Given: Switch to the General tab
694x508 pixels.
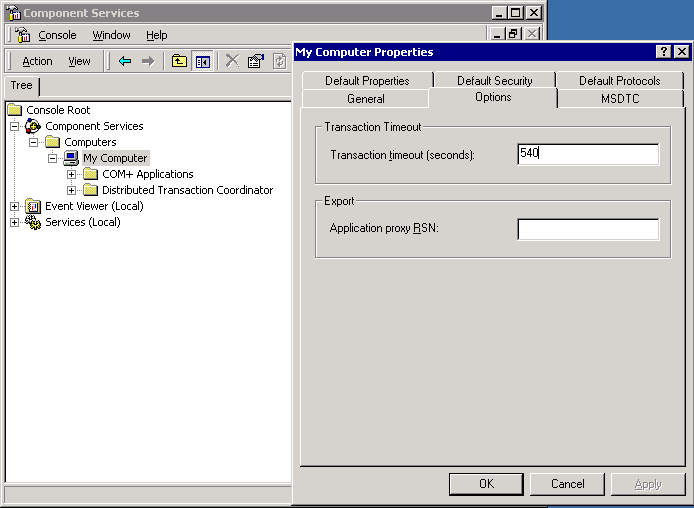Looking at the screenshot, I should pos(366,99).
